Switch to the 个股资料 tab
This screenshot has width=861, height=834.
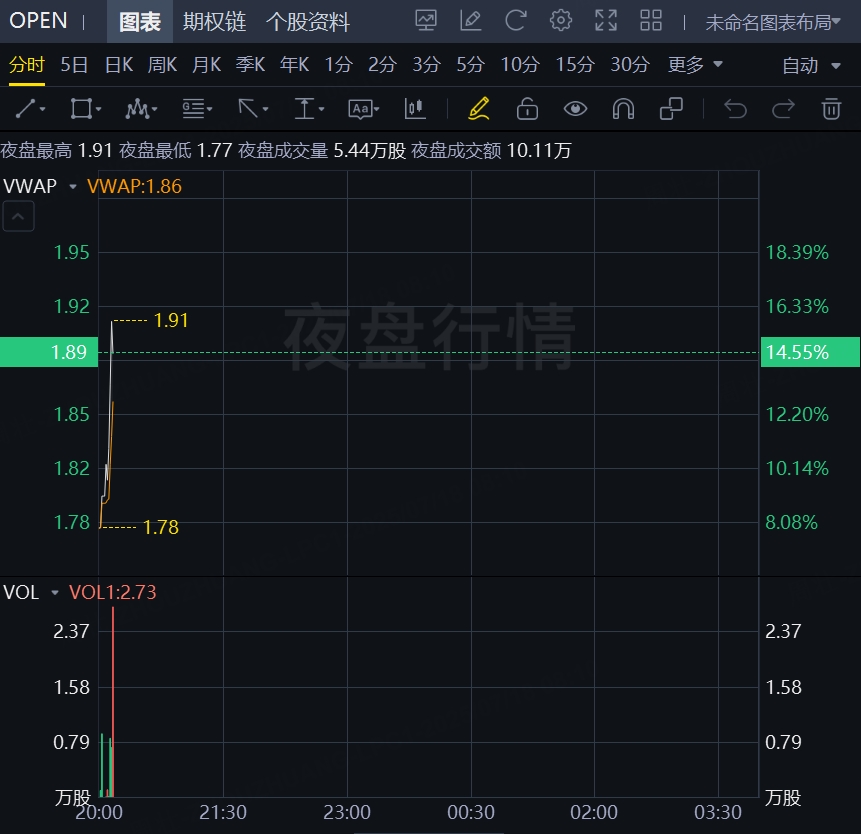(x=308, y=22)
